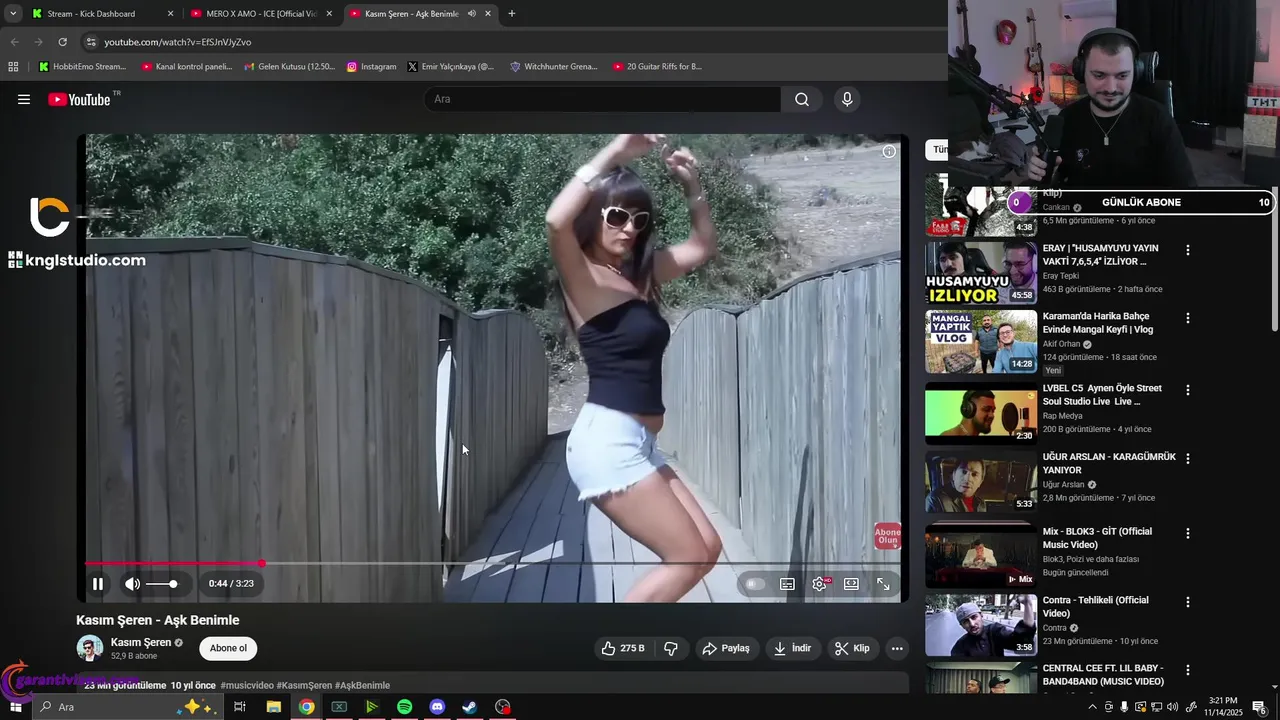The image size is (1280, 720).
Task: Open options for Mix - BLOK3 video
Action: pos(1188,534)
